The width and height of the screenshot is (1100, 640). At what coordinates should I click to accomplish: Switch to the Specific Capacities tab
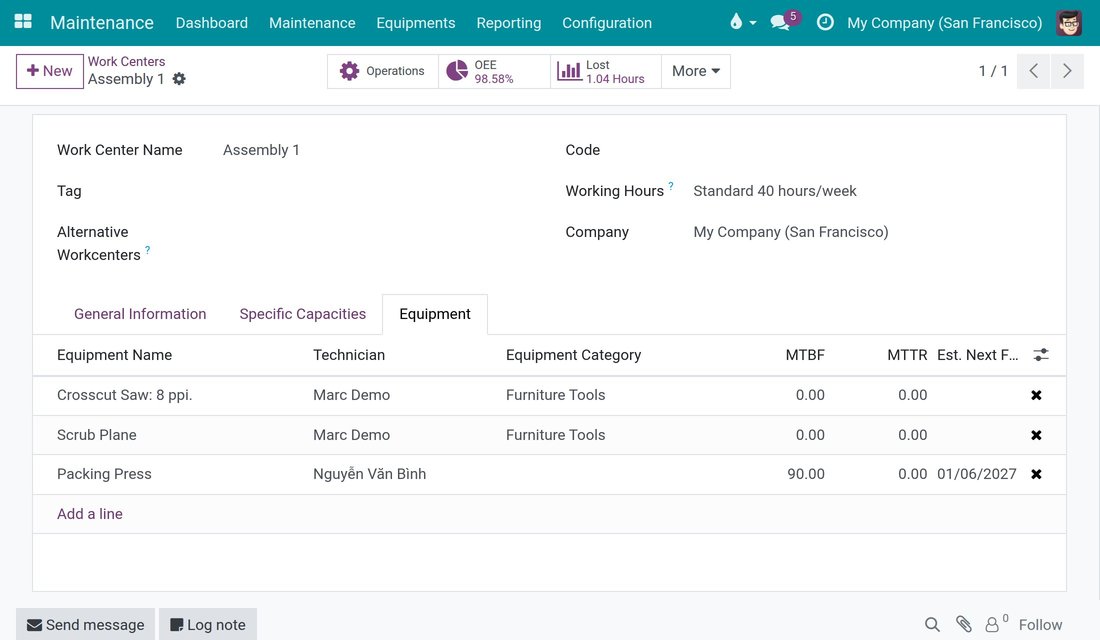302,314
